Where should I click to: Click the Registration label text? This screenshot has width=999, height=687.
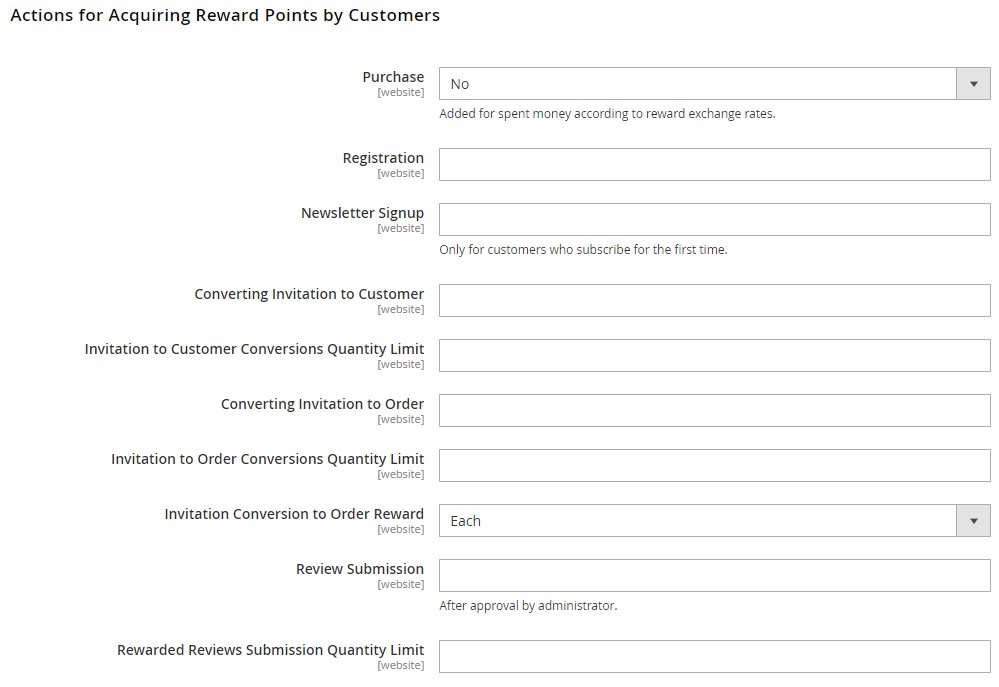click(x=383, y=158)
